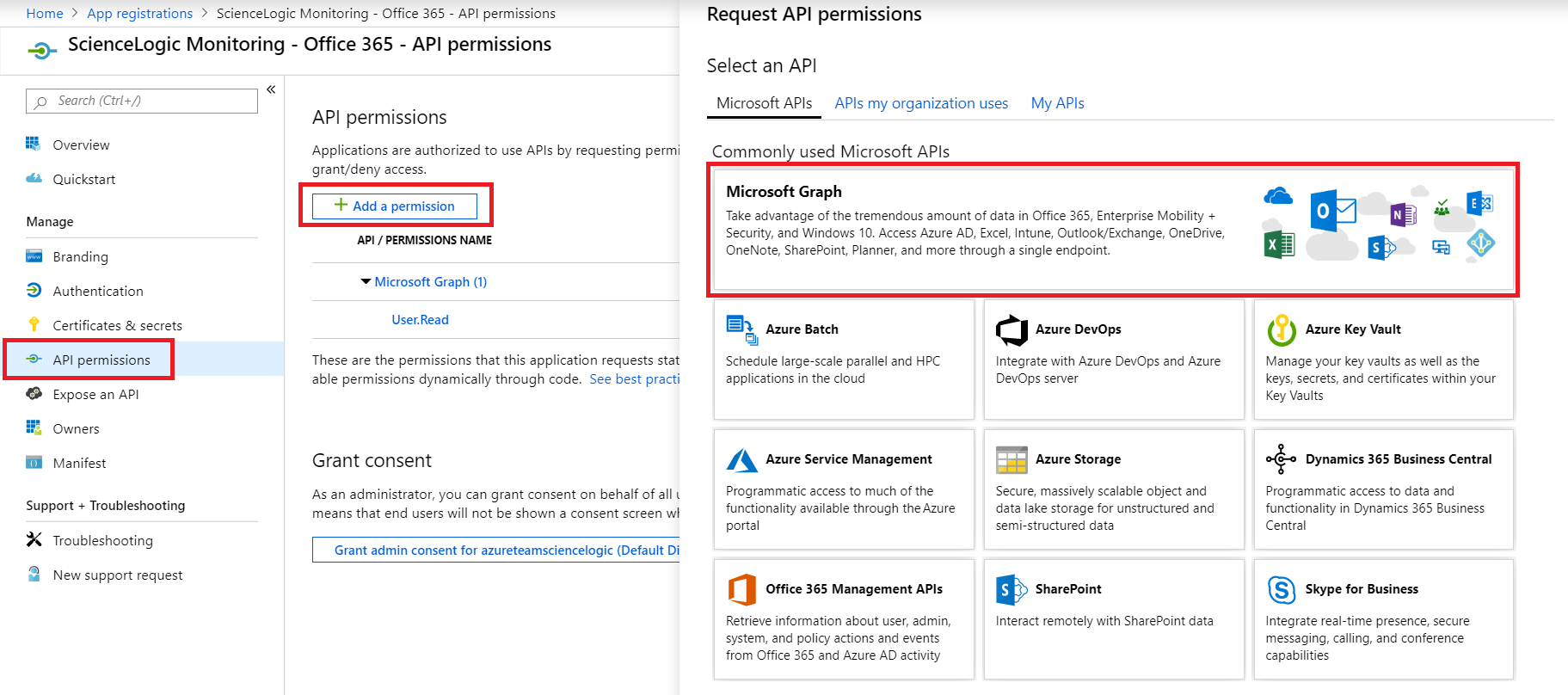Click Grant admin consent for azureteamsciencelogic button
The width and height of the screenshot is (1568, 695).
point(495,550)
